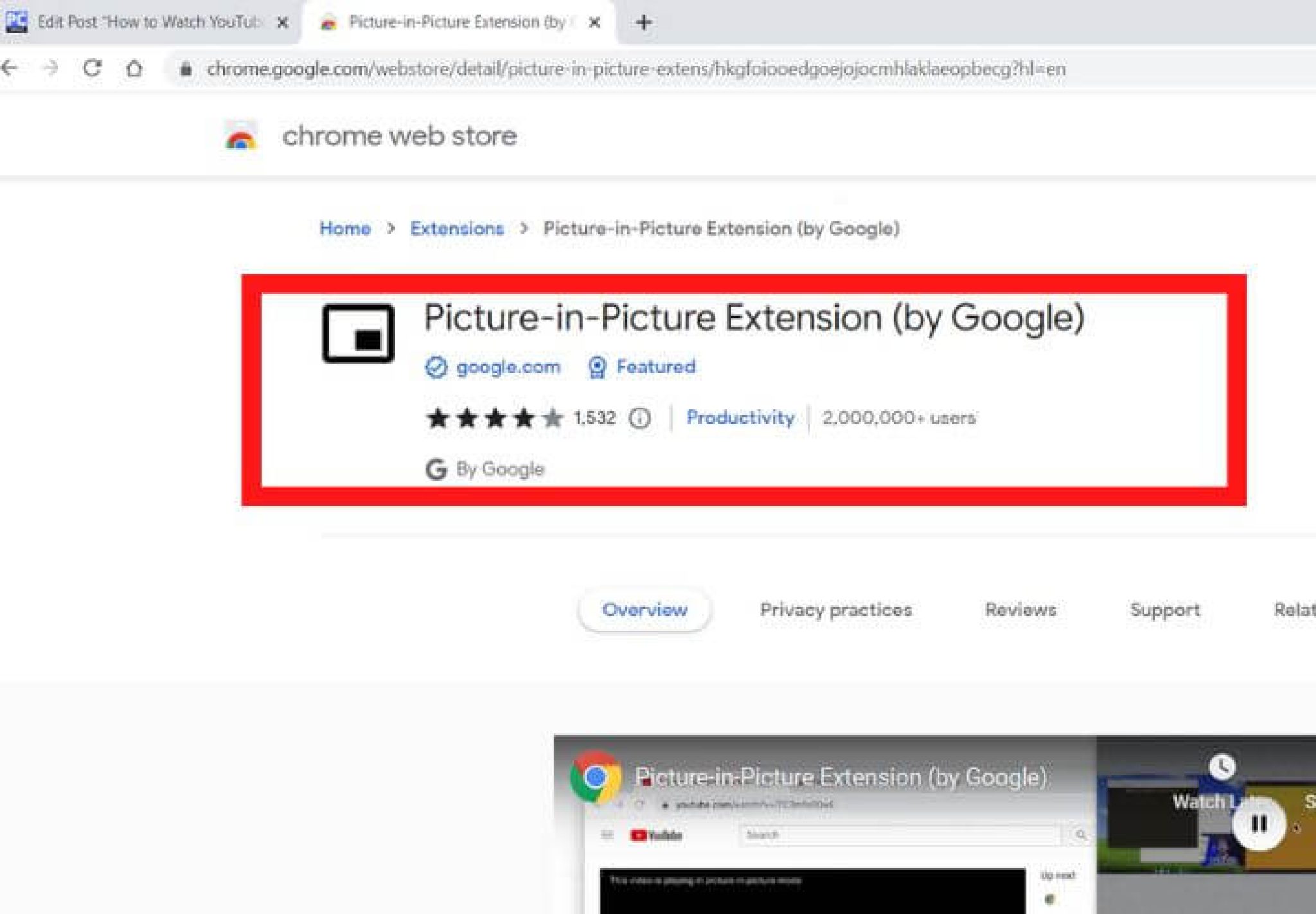The image size is (1316, 914).
Task: Open the Support tab
Action: (x=1165, y=609)
